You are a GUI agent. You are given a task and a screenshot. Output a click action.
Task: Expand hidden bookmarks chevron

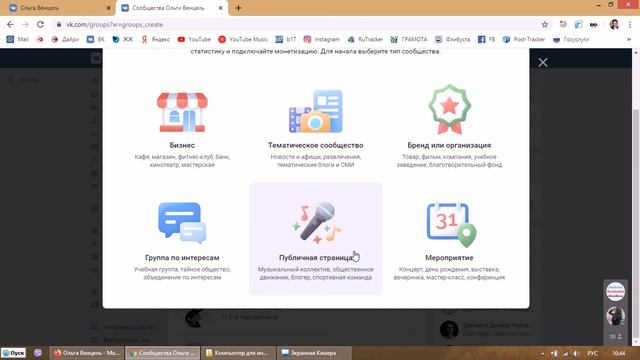click(x=629, y=39)
